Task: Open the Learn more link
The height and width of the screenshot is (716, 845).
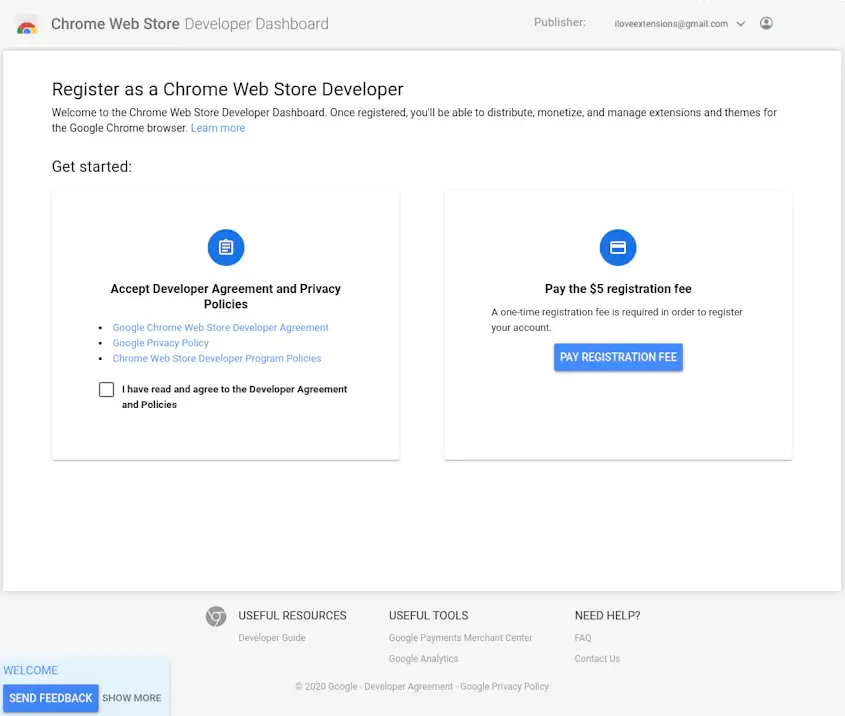Action: (x=218, y=128)
